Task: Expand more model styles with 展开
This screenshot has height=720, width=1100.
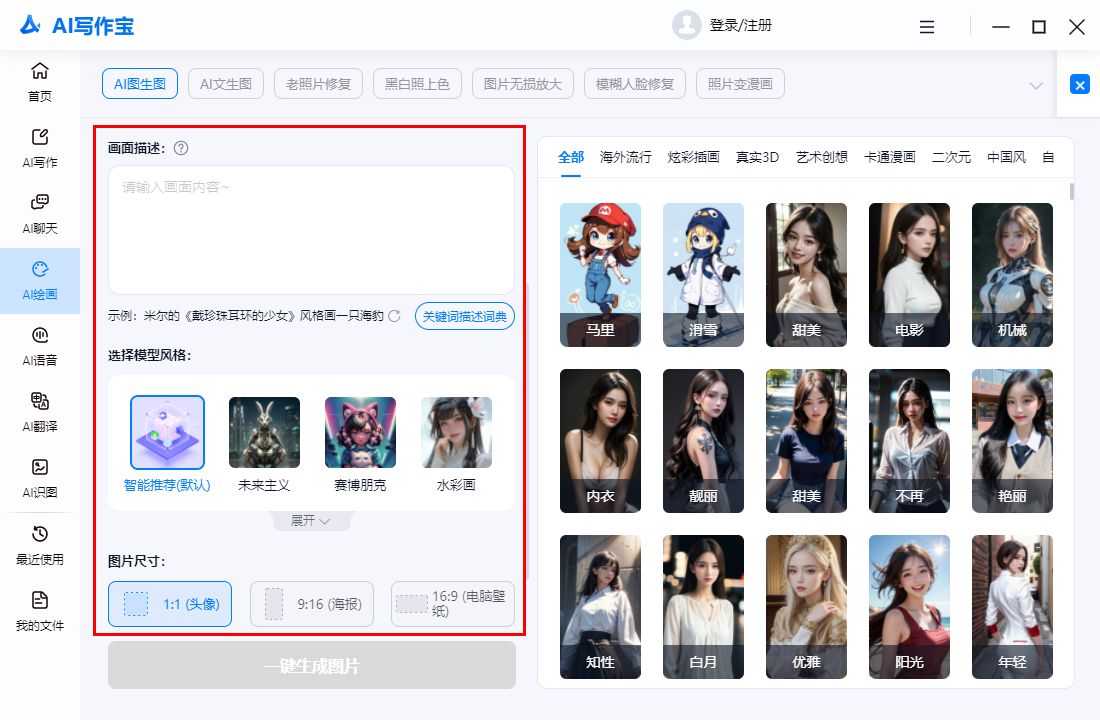Action: tap(311, 521)
